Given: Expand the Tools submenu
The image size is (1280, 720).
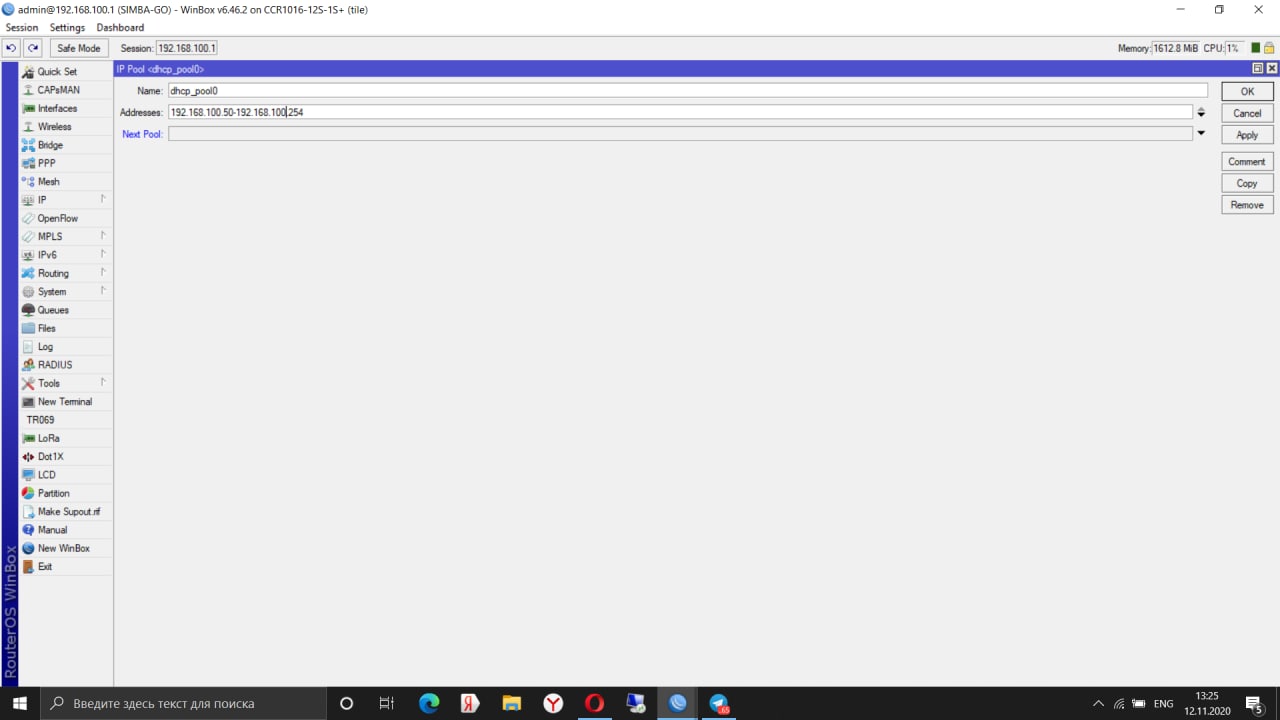Looking at the screenshot, I should pos(66,383).
